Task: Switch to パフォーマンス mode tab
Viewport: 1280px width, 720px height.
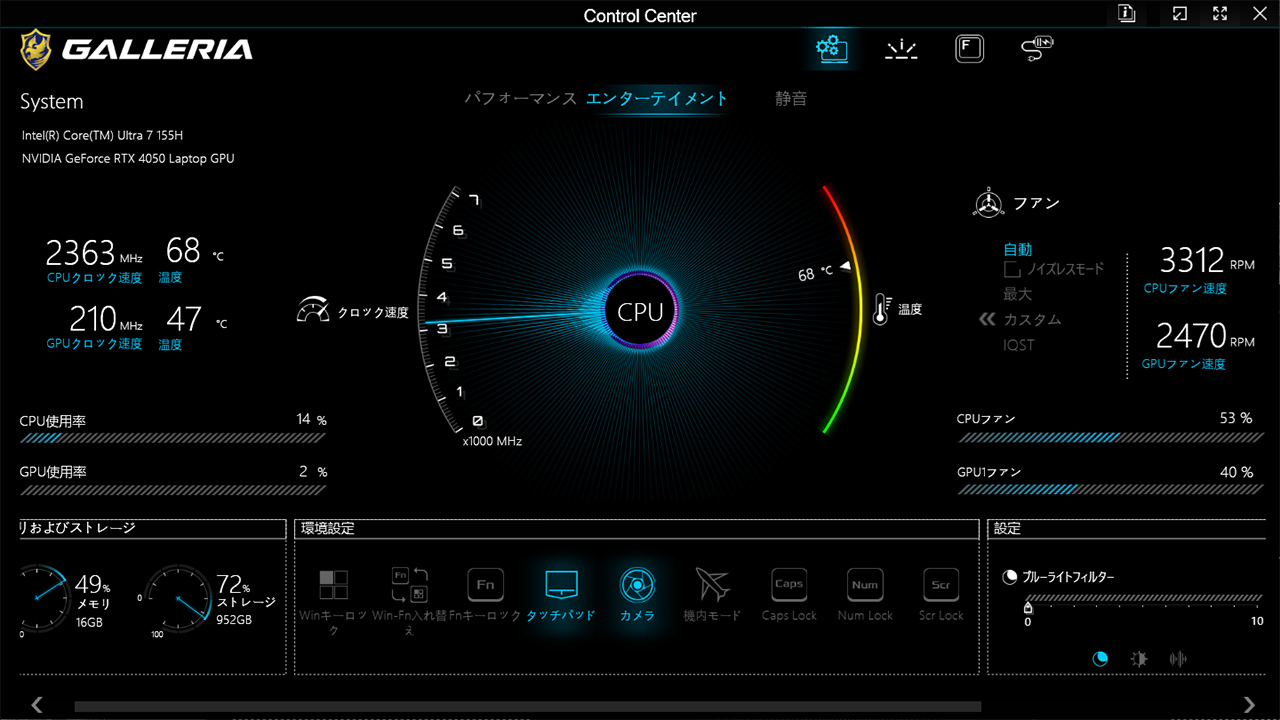Action: [520, 99]
